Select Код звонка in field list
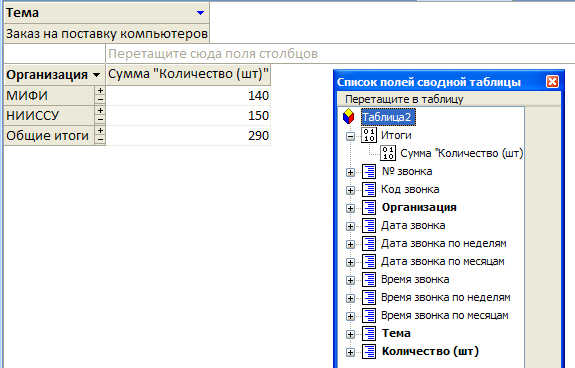The height and width of the screenshot is (368, 575). pos(410,189)
